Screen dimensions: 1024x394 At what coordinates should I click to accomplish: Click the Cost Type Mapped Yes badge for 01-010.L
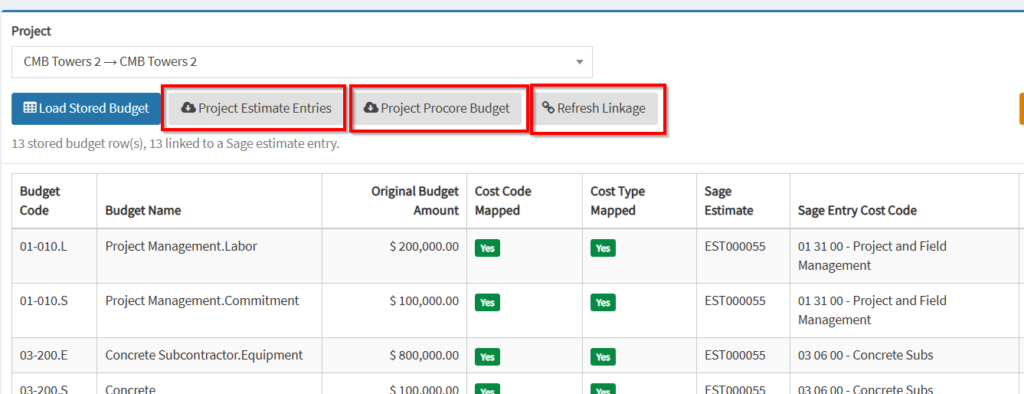(x=603, y=248)
